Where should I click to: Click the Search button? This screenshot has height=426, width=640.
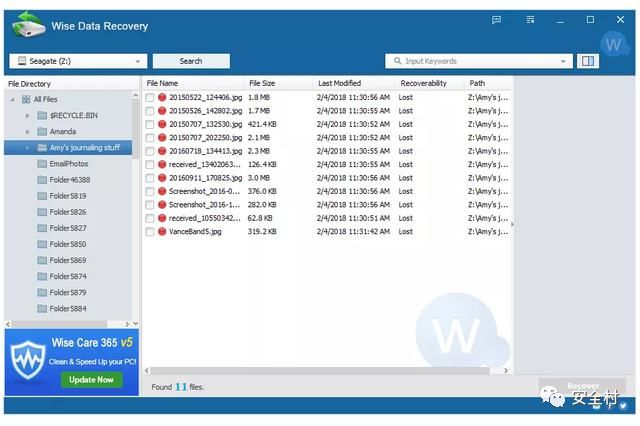pyautogui.click(x=191, y=61)
